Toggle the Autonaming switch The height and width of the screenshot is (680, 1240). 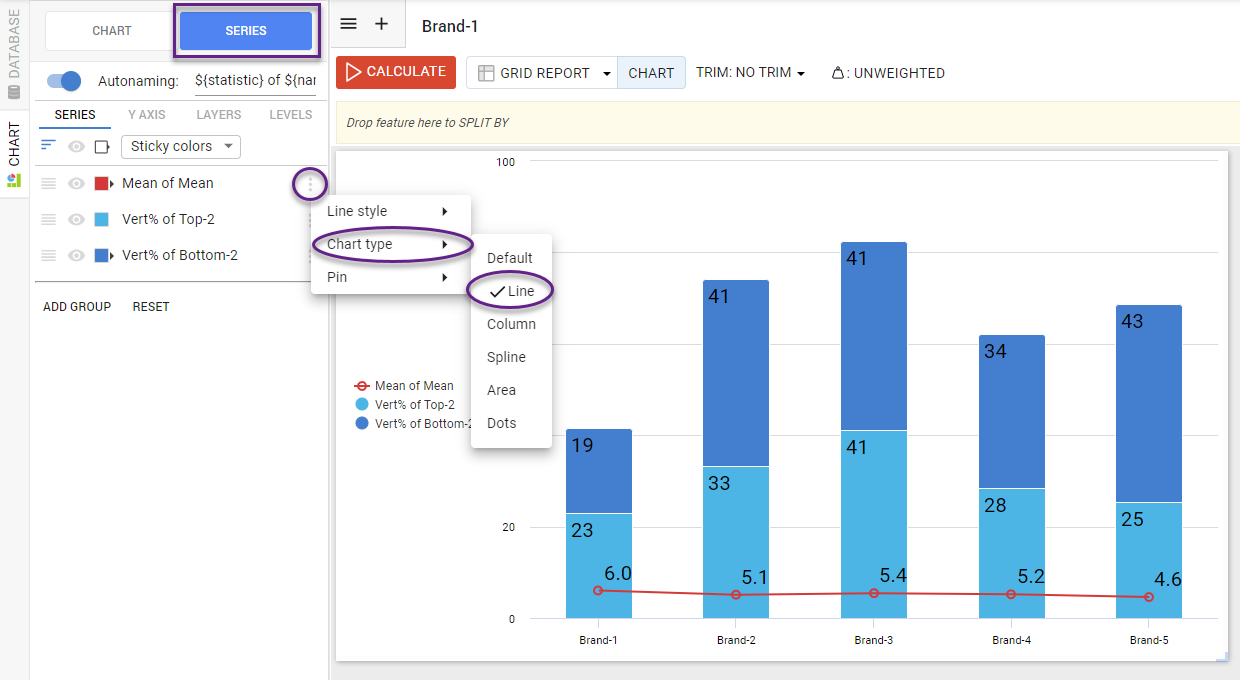[x=64, y=81]
